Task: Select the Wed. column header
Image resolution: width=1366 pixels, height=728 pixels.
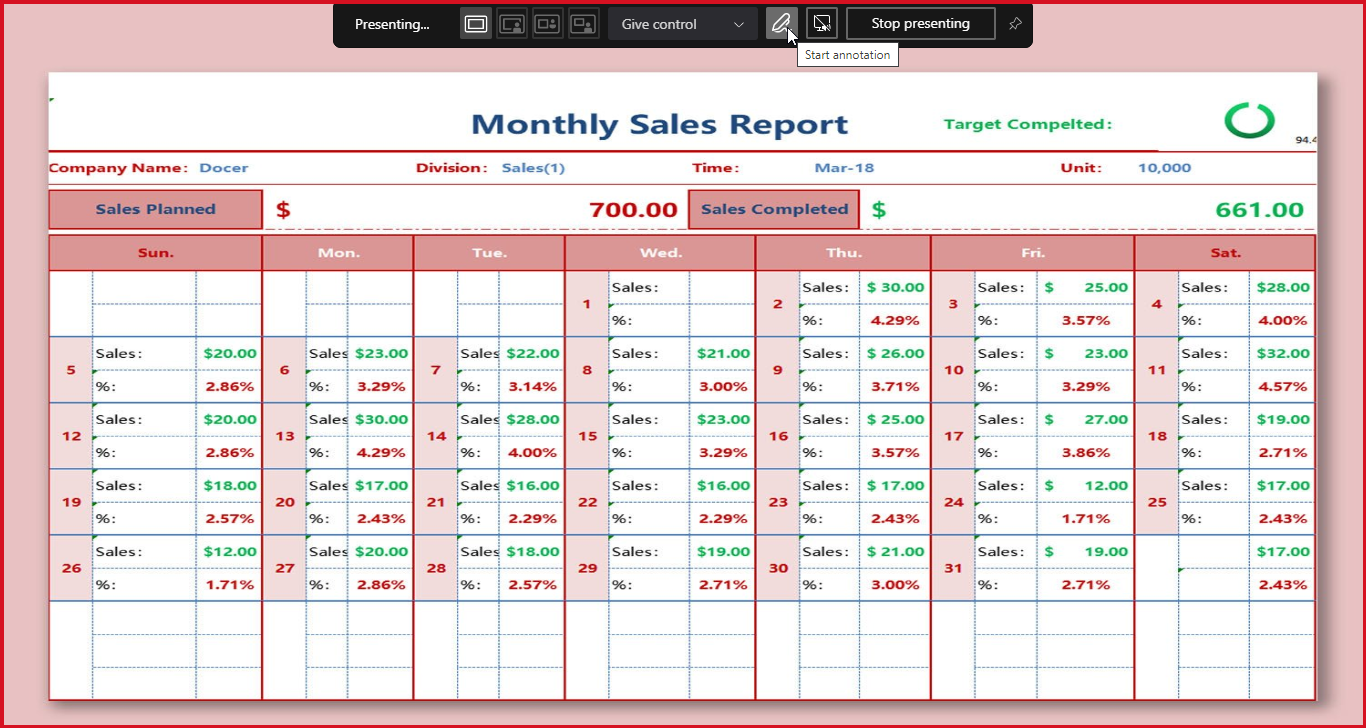Action: point(660,253)
